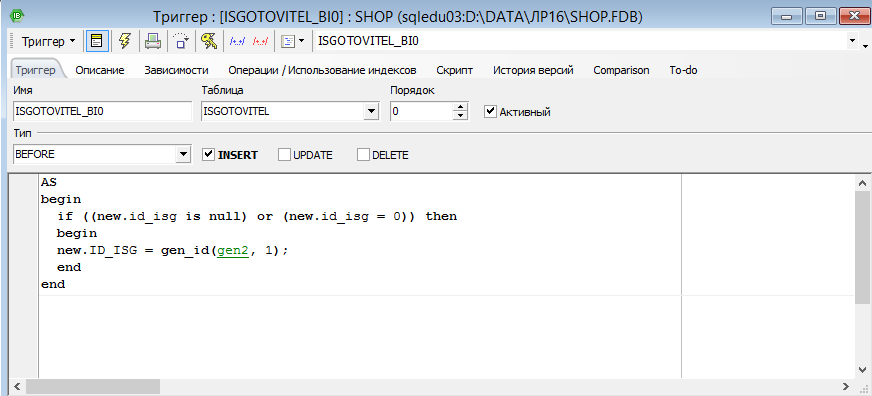The image size is (872, 396).
Task: Compile trigger with the lightning bolt icon
Action: (x=125, y=42)
